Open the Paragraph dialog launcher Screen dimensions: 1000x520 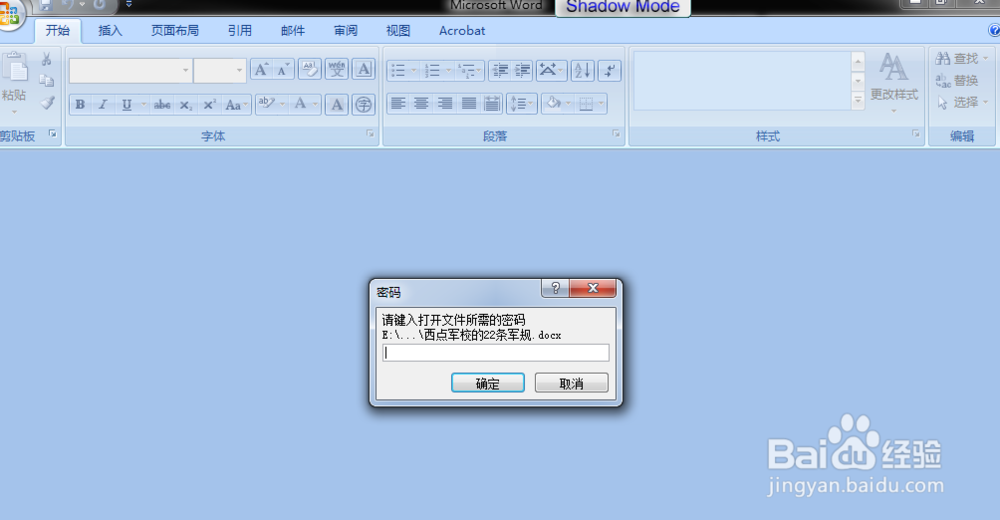coord(615,133)
